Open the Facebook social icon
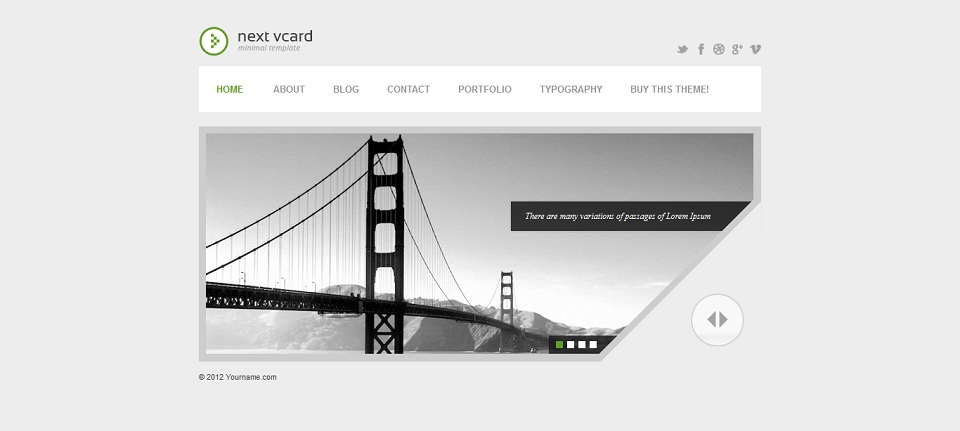Viewport: 960px width, 431px height. [x=701, y=49]
